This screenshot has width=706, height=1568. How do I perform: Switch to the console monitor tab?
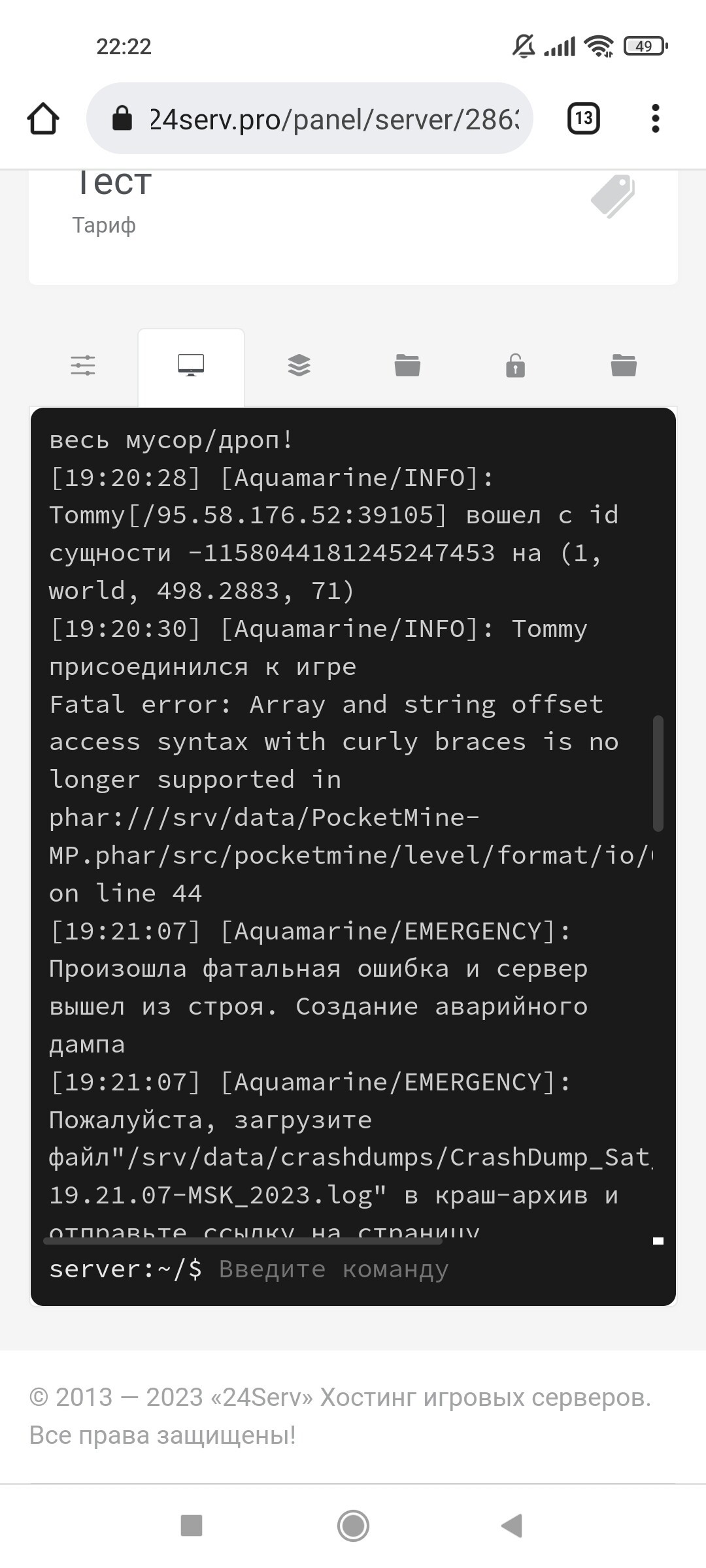pyautogui.click(x=192, y=366)
